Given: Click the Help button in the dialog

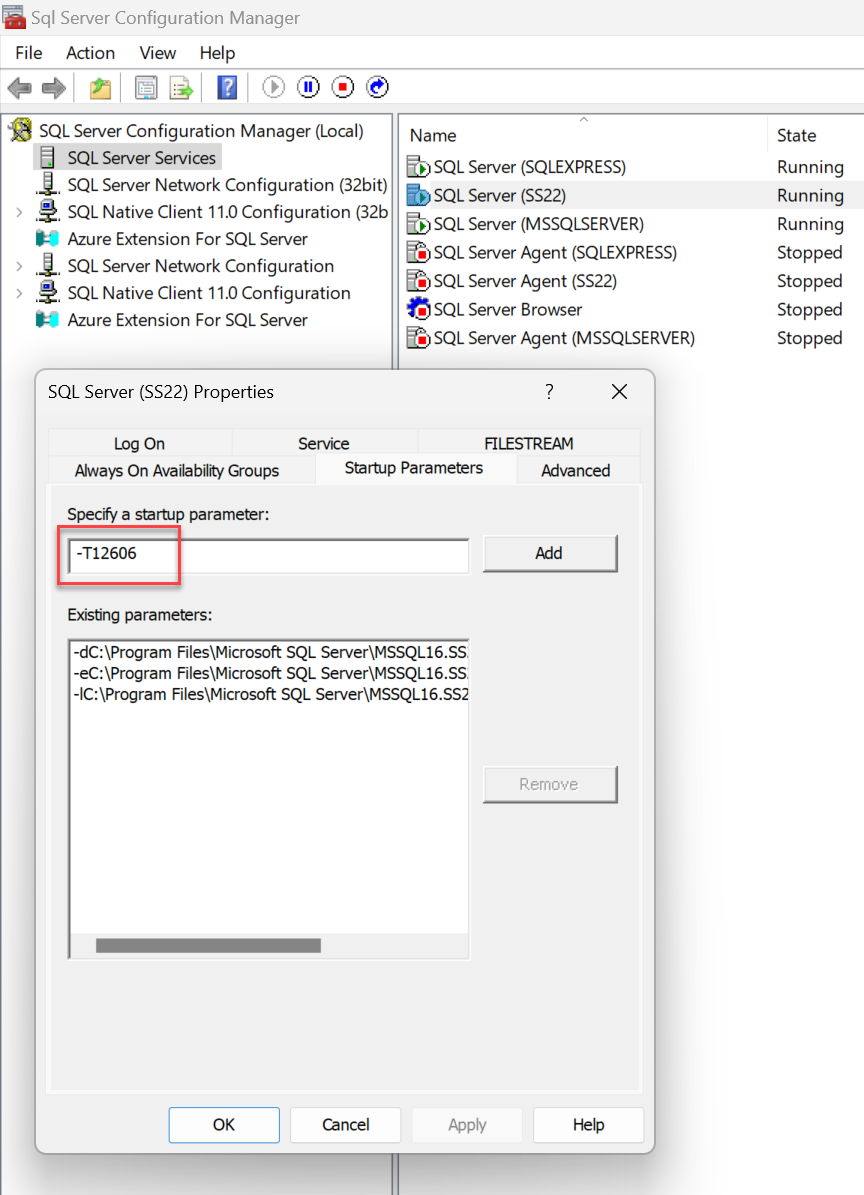Looking at the screenshot, I should (x=588, y=1125).
